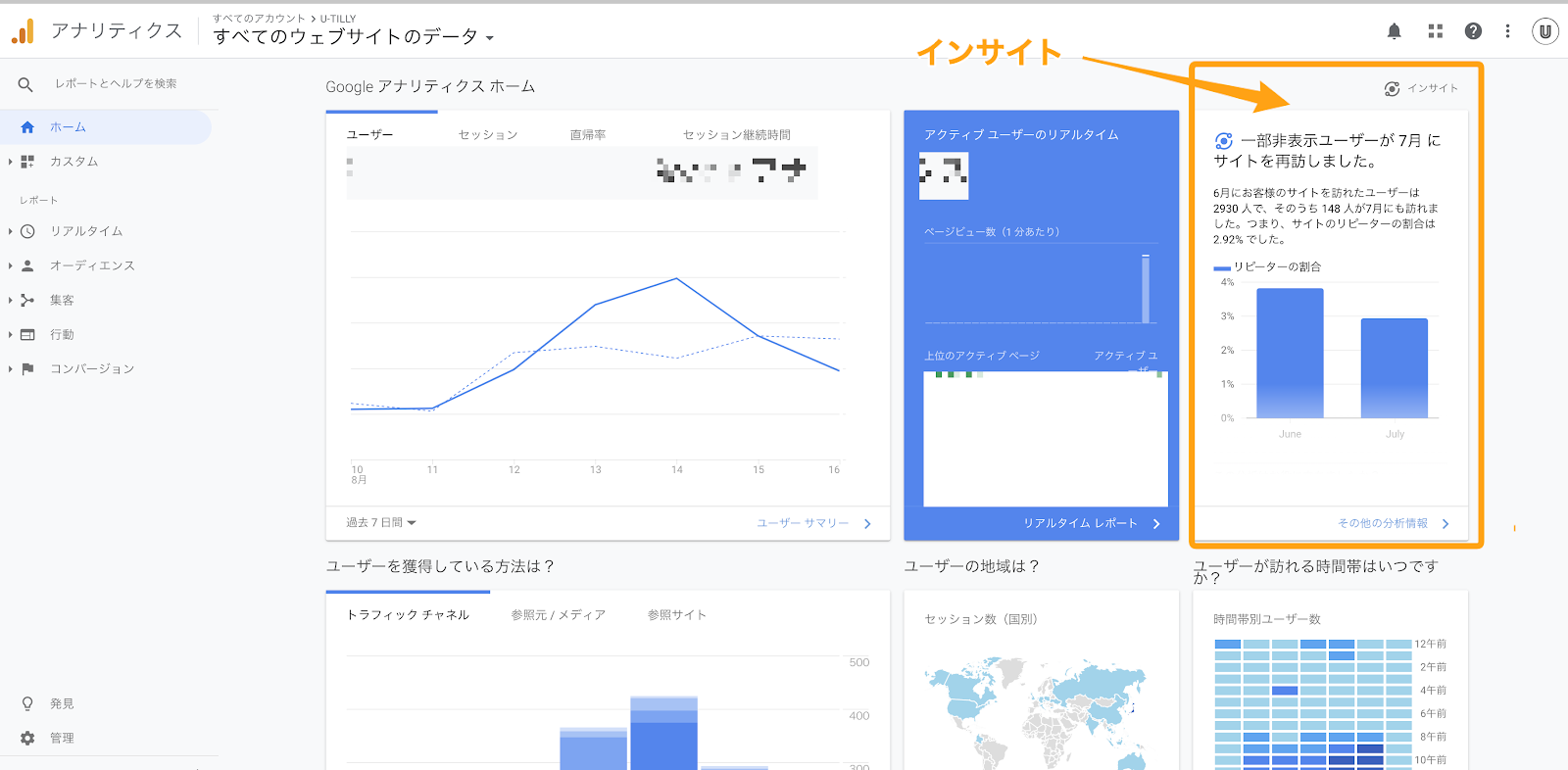Click the セッション数（国別）label
This screenshot has height=770, width=1568.
click(x=981, y=619)
